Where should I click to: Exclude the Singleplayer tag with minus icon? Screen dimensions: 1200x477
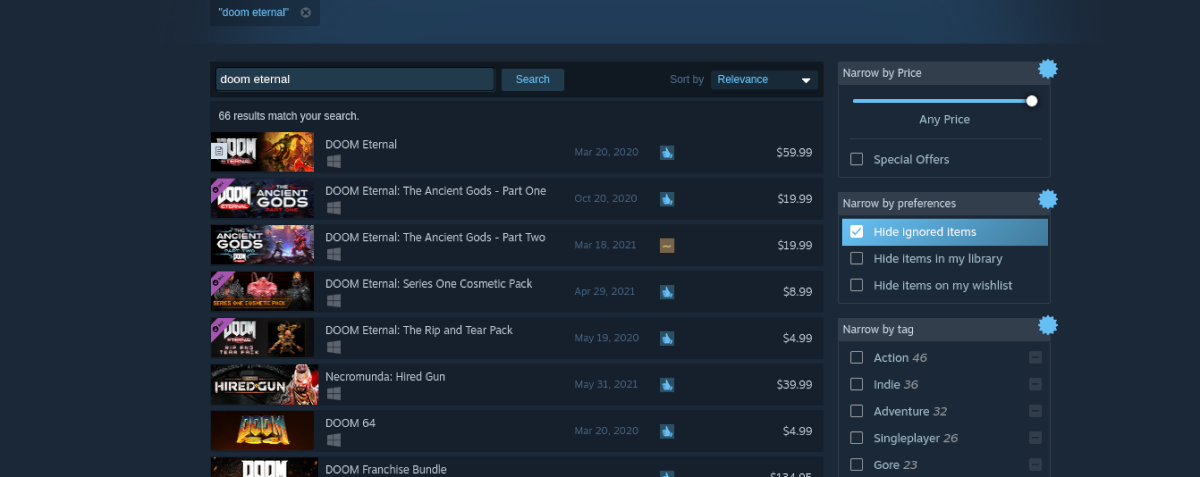click(1035, 438)
